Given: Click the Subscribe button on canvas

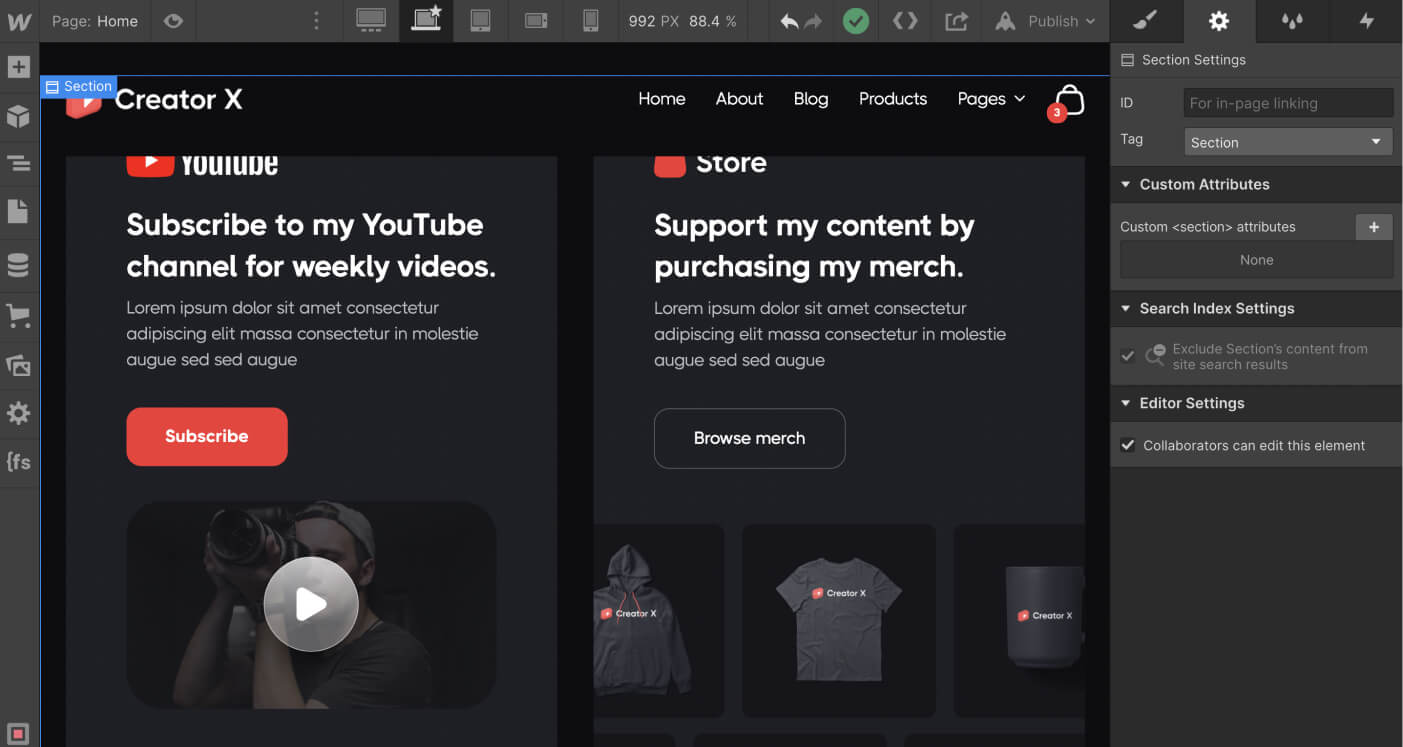Looking at the screenshot, I should point(206,437).
